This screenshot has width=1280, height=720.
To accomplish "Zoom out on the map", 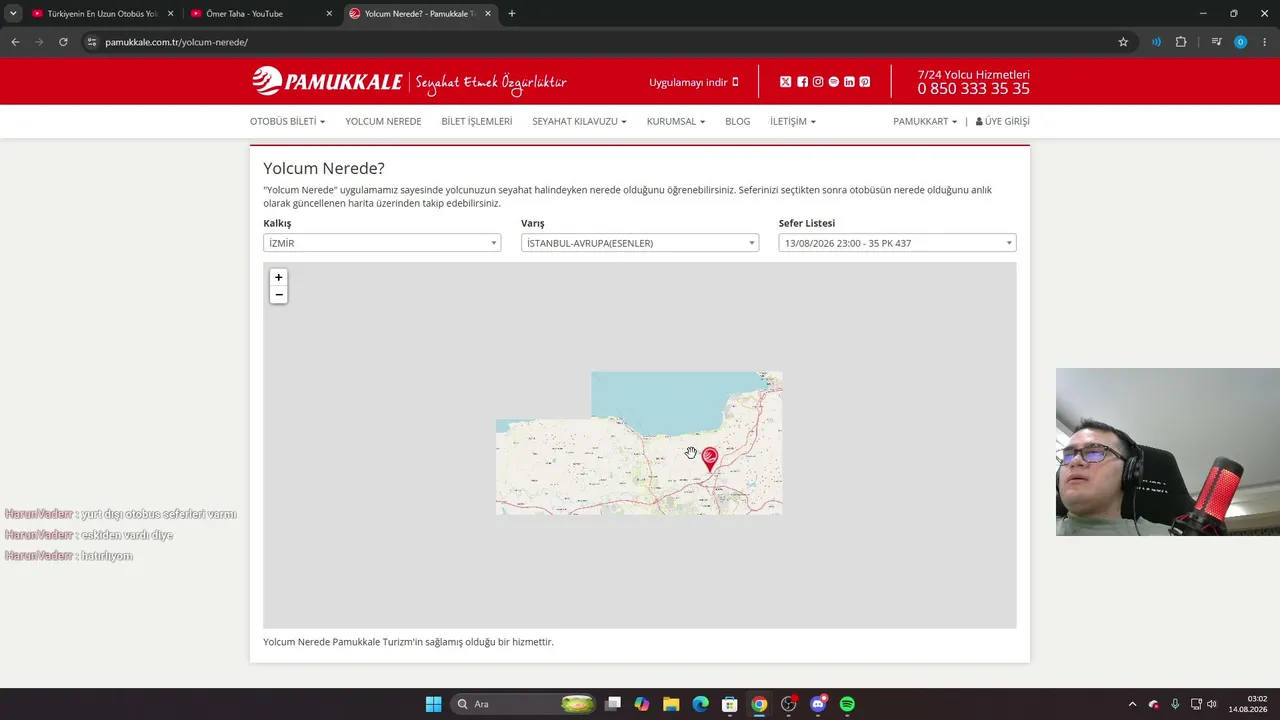I will (279, 295).
